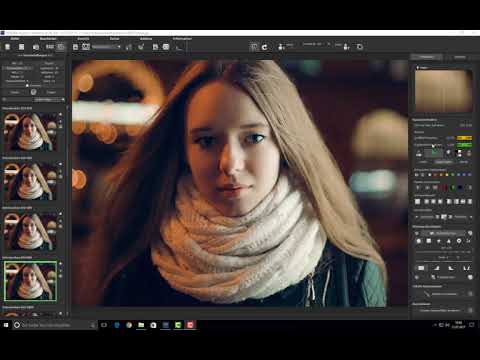Click the yellow value field in the right panel

[x=464, y=138]
